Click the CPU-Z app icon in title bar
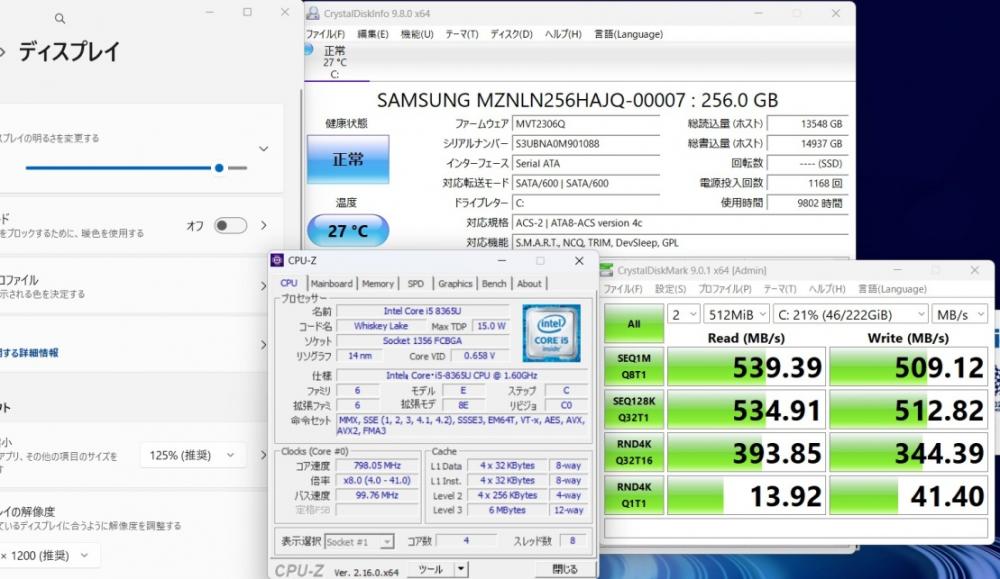The image size is (1000, 579). [277, 260]
